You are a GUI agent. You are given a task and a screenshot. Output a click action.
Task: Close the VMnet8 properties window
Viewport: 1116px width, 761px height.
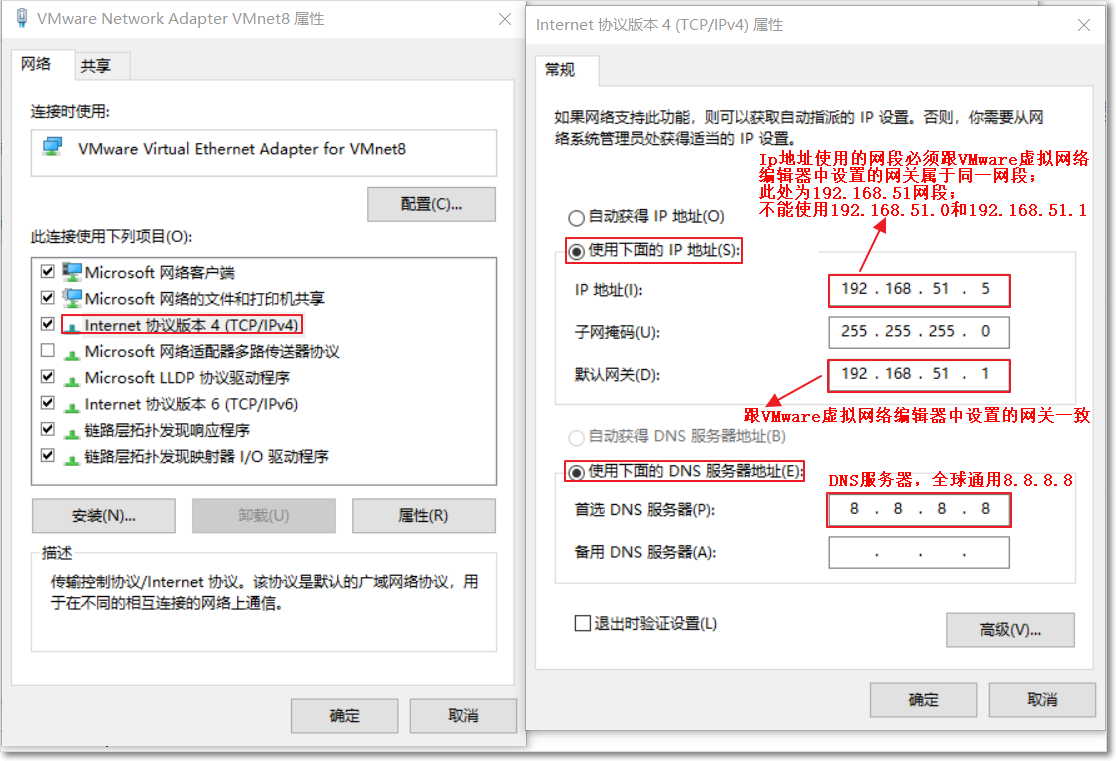(505, 19)
